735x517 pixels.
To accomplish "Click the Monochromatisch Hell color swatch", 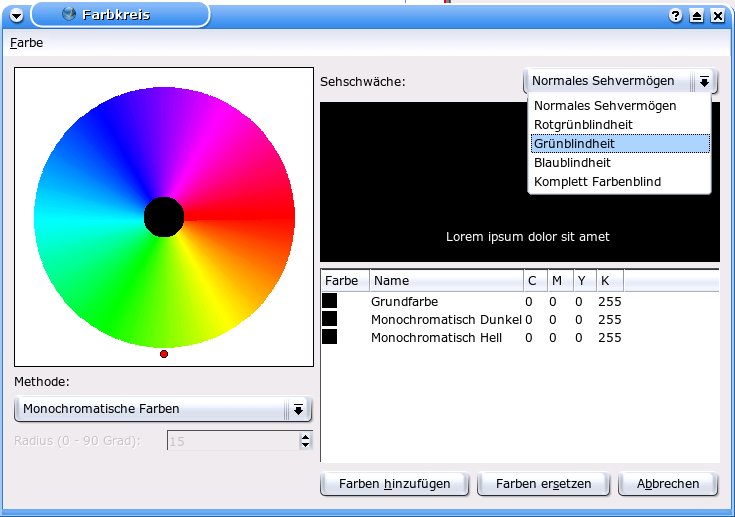I will tap(330, 338).
